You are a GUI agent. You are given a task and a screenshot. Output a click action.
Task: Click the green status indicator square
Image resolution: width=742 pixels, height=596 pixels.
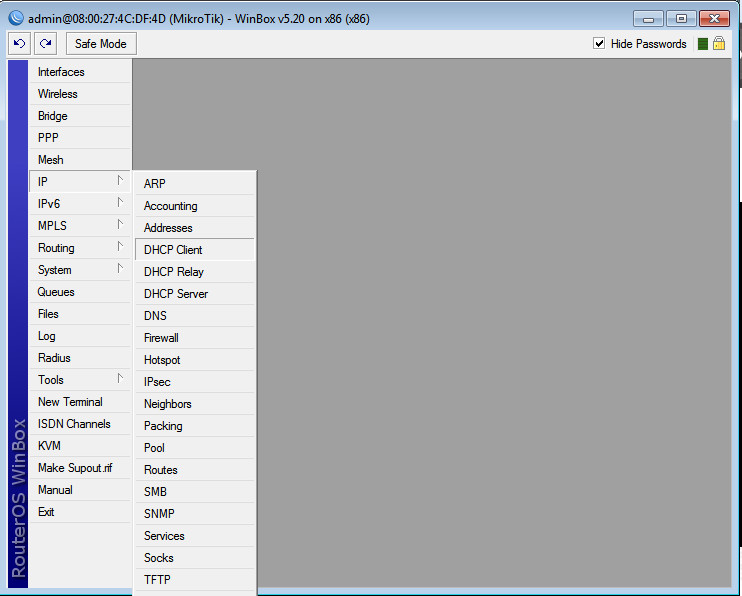(x=703, y=44)
